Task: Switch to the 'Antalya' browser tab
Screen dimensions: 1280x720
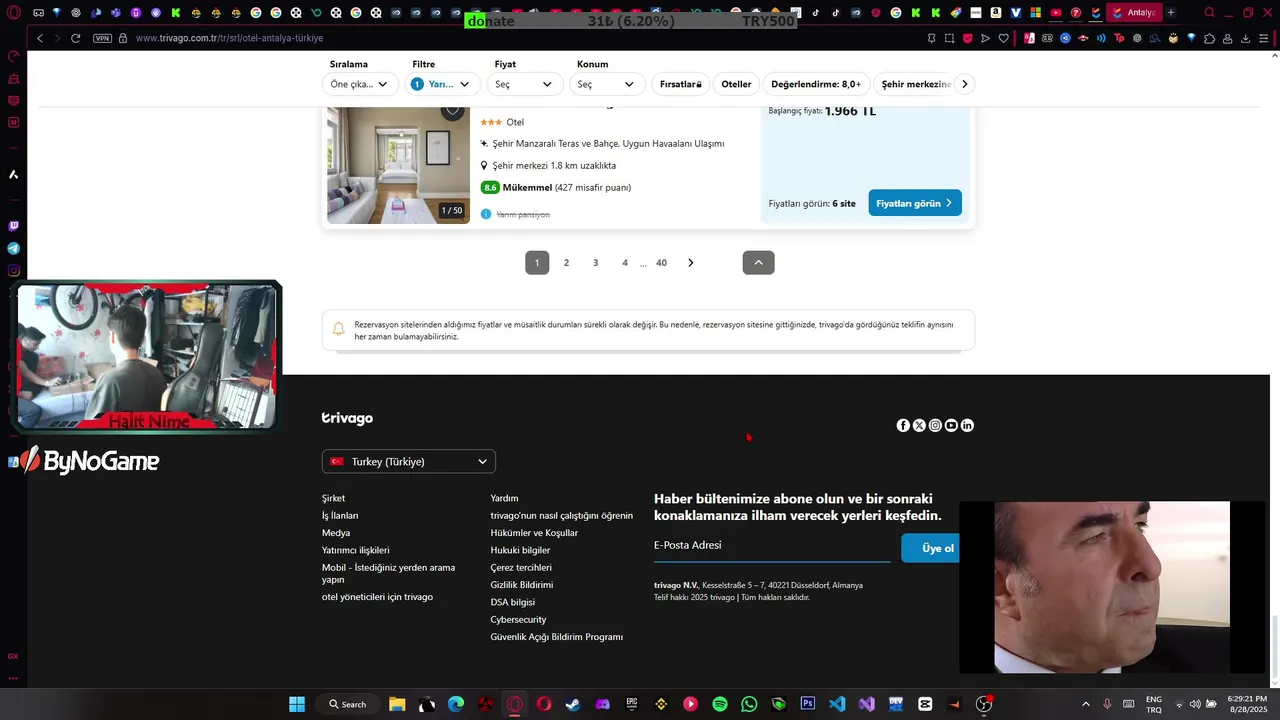Action: (1133, 13)
